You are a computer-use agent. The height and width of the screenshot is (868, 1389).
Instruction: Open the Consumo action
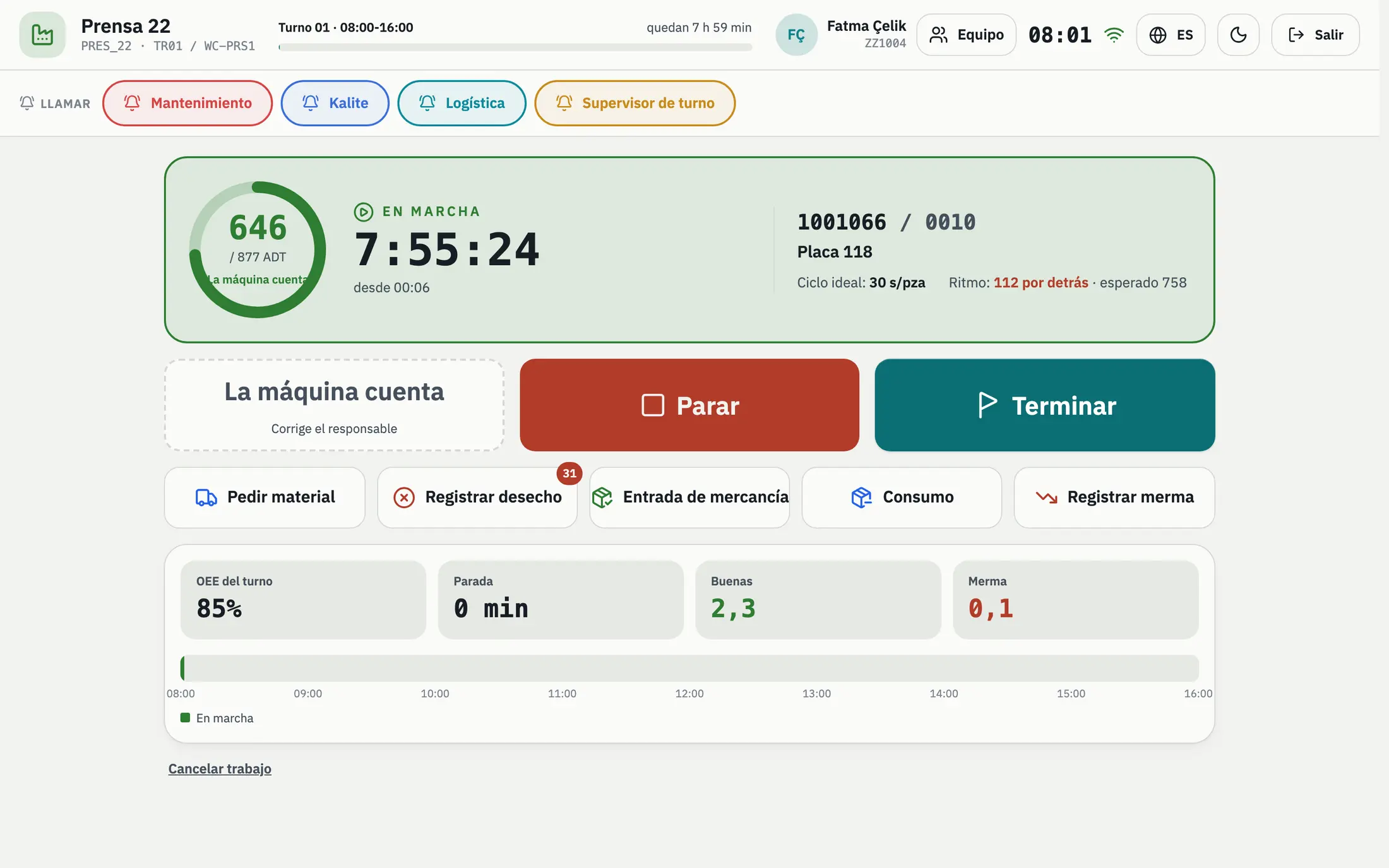[902, 497]
